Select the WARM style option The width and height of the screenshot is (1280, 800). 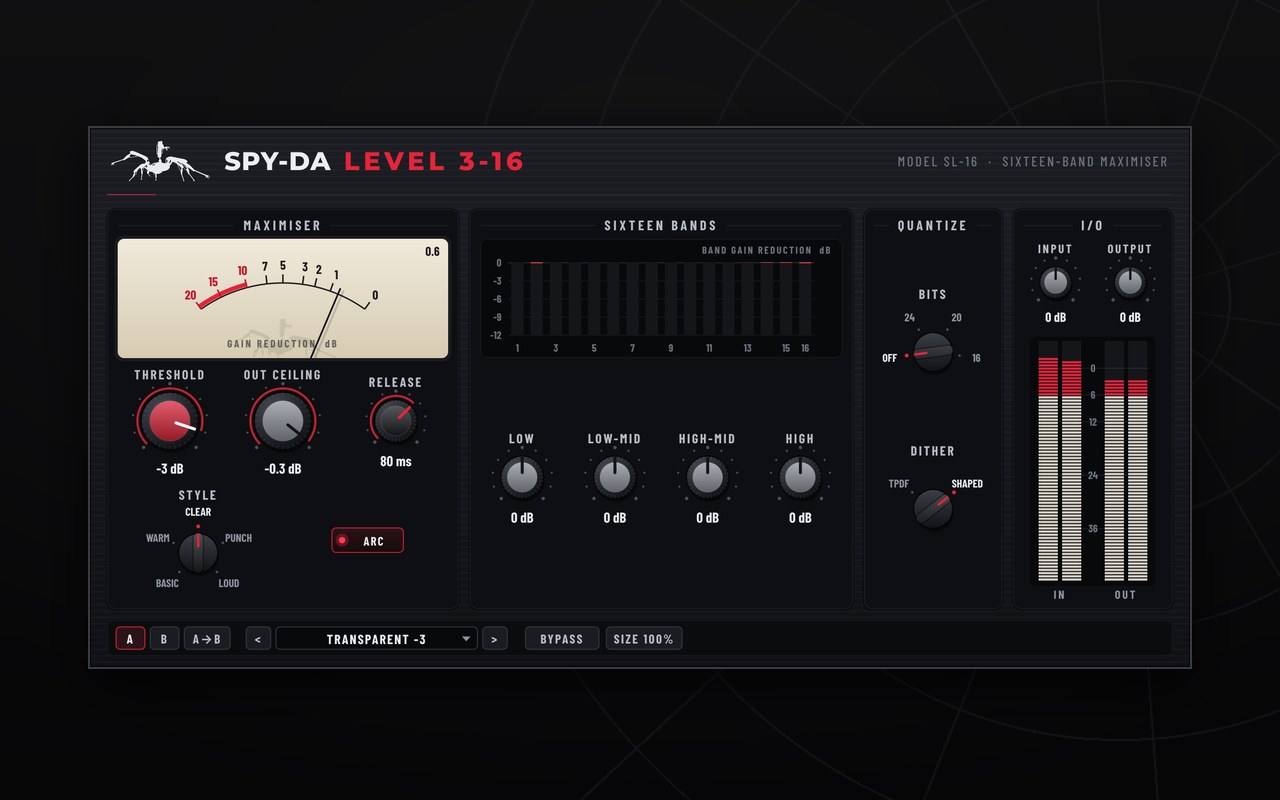coord(158,538)
